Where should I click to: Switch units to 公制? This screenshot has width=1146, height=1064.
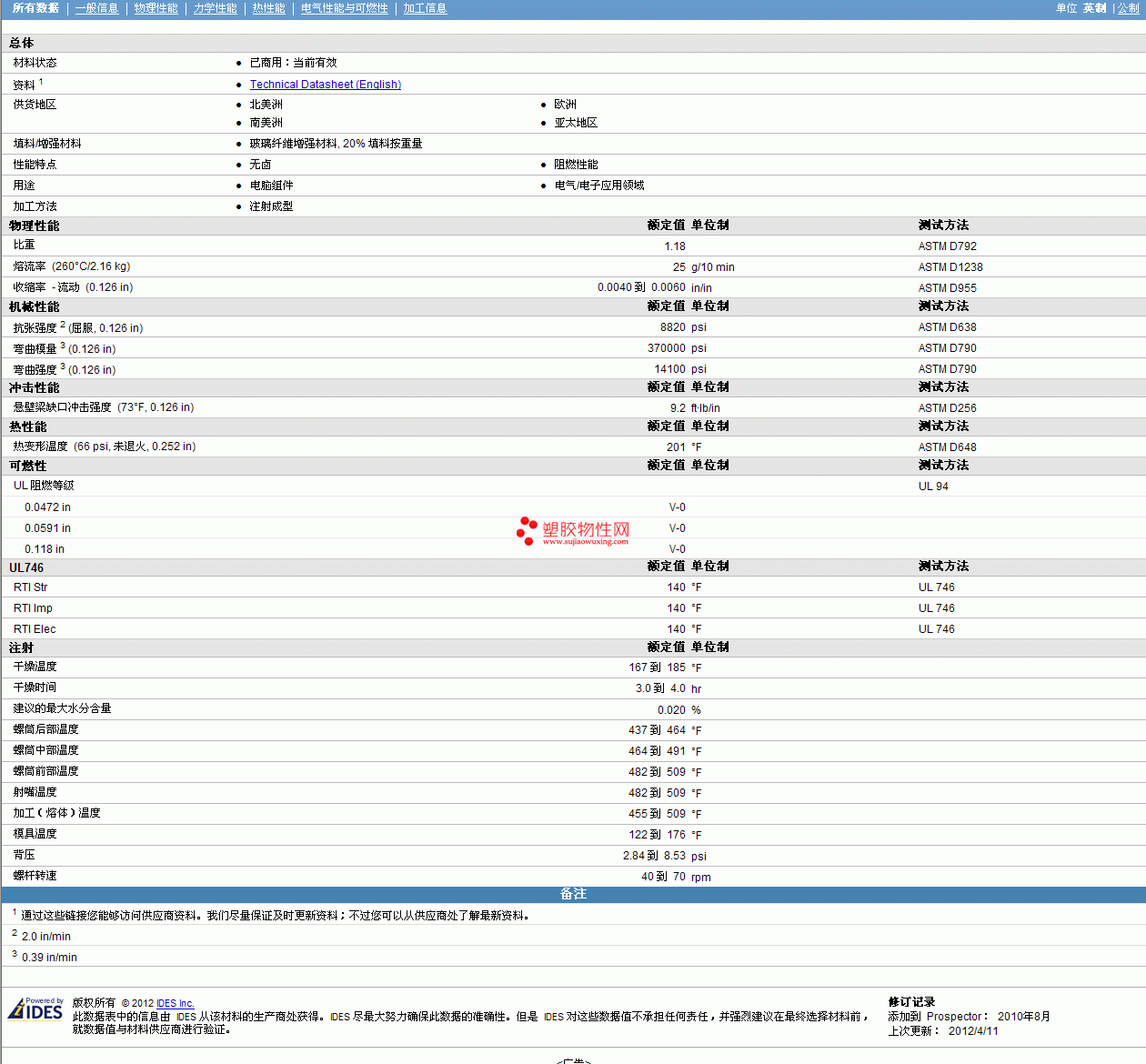pyautogui.click(x=1128, y=8)
